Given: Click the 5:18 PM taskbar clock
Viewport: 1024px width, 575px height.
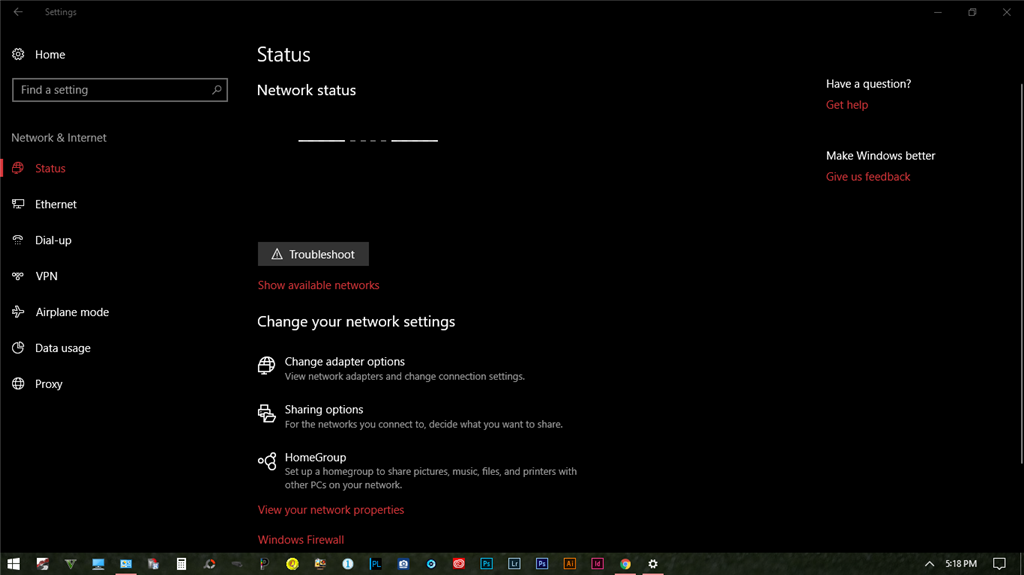Looking at the screenshot, I should tap(961, 563).
